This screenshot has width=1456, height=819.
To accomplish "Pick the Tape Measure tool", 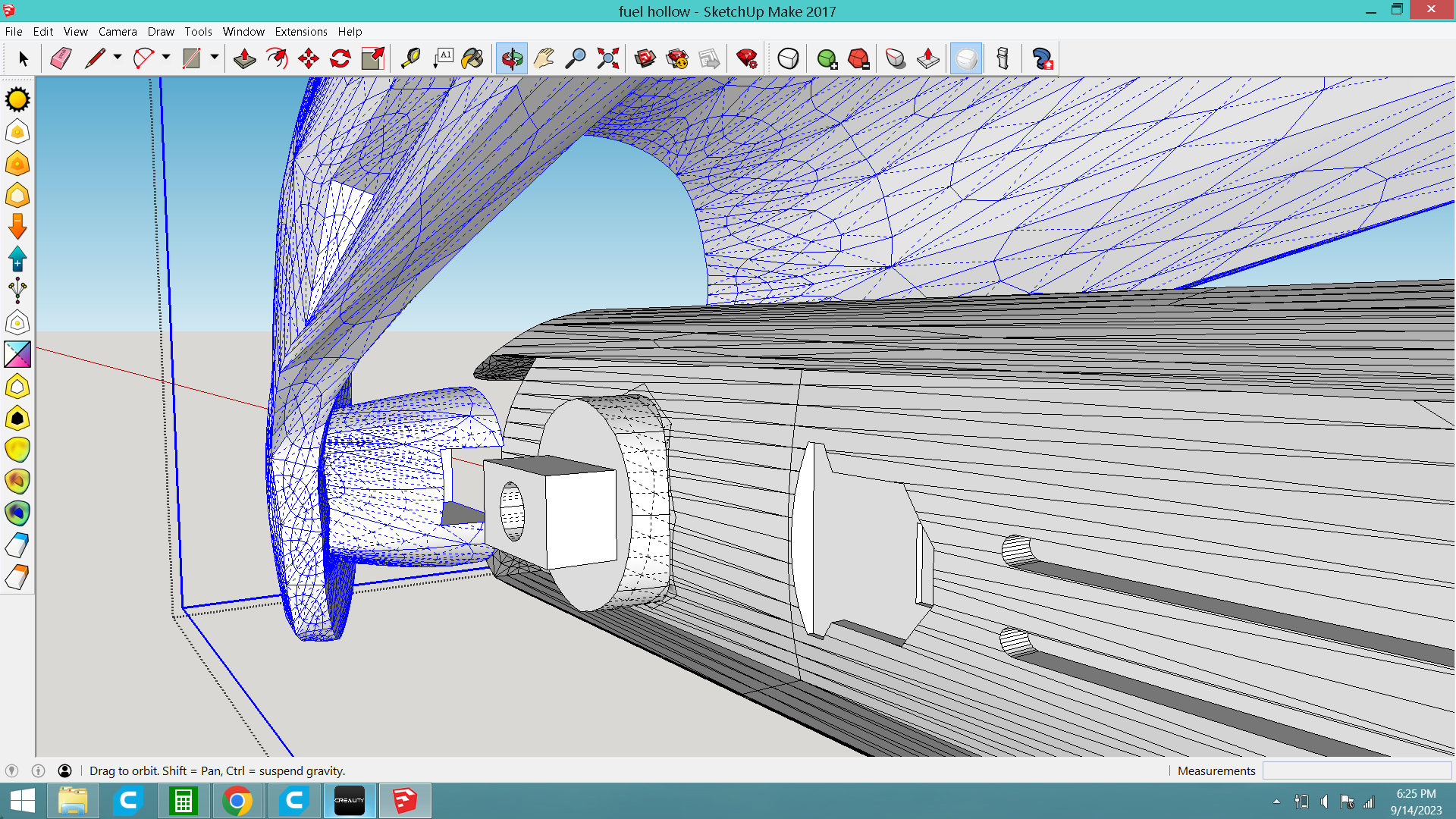I will click(410, 58).
